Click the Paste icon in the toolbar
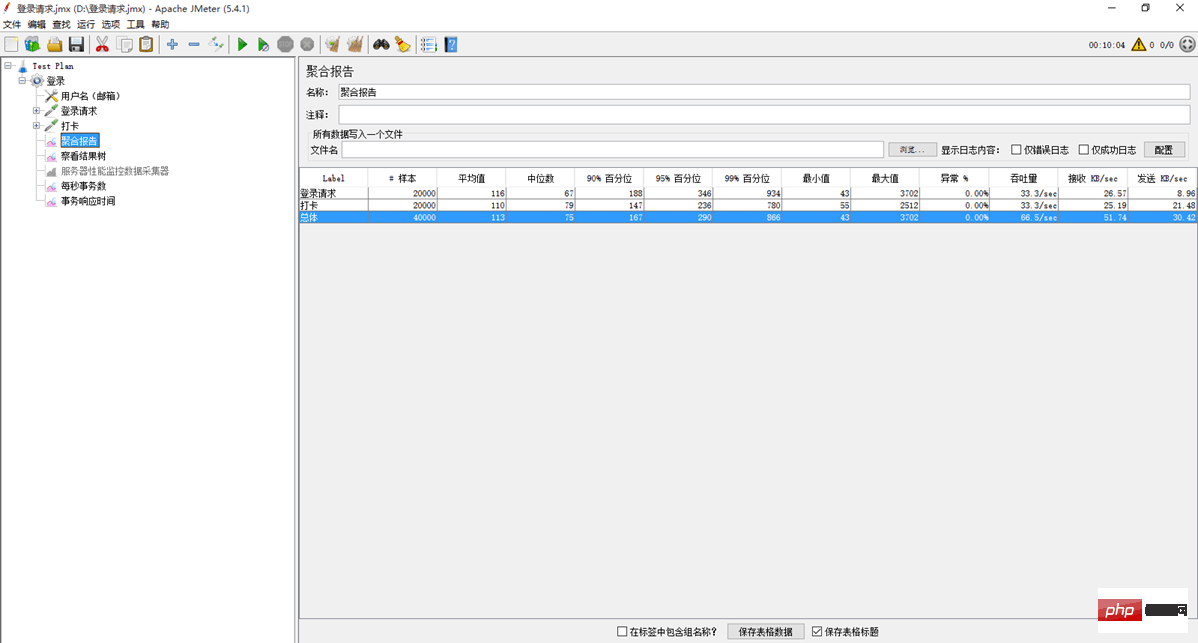 [145, 44]
